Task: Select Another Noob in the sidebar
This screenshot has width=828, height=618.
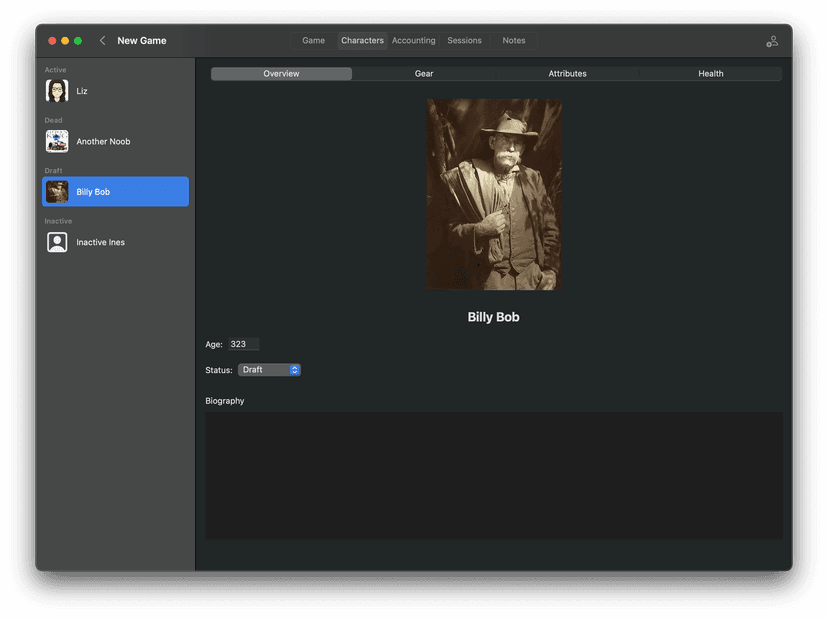Action: click(115, 142)
